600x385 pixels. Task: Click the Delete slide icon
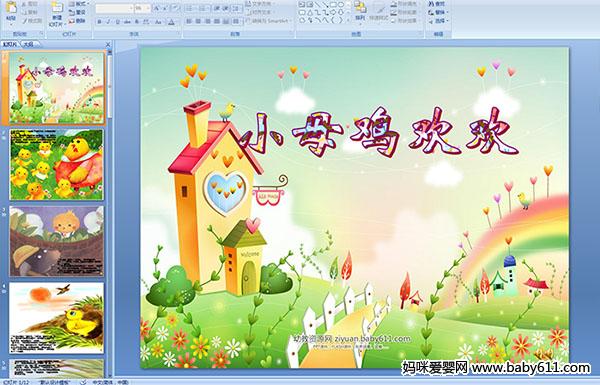tap(77, 21)
